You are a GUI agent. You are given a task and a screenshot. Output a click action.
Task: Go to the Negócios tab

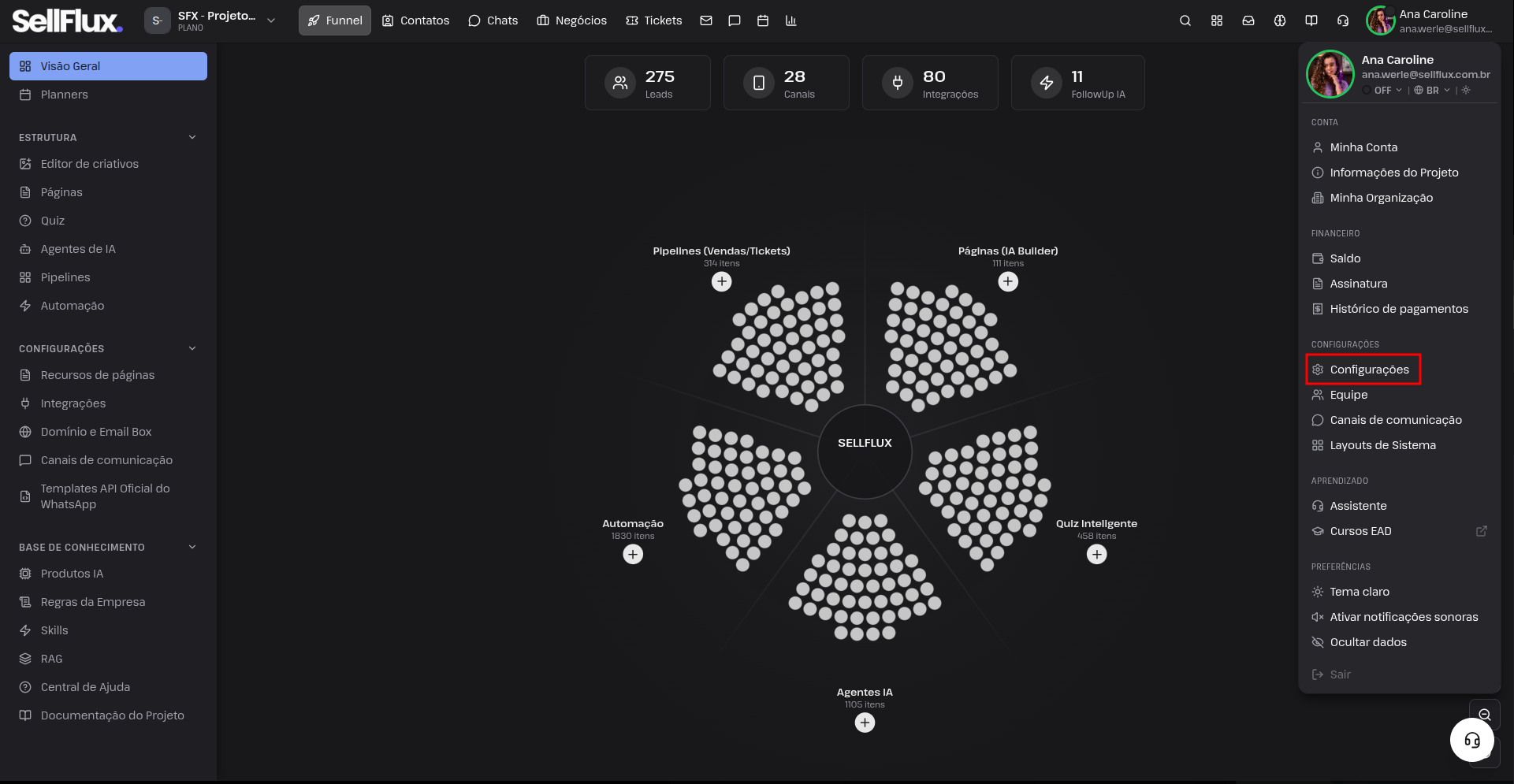(x=572, y=20)
